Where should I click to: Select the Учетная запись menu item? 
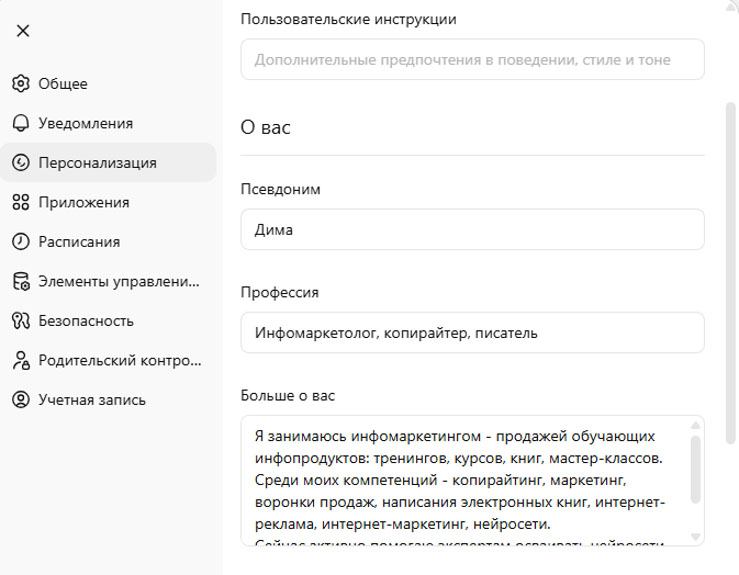[x=92, y=400]
